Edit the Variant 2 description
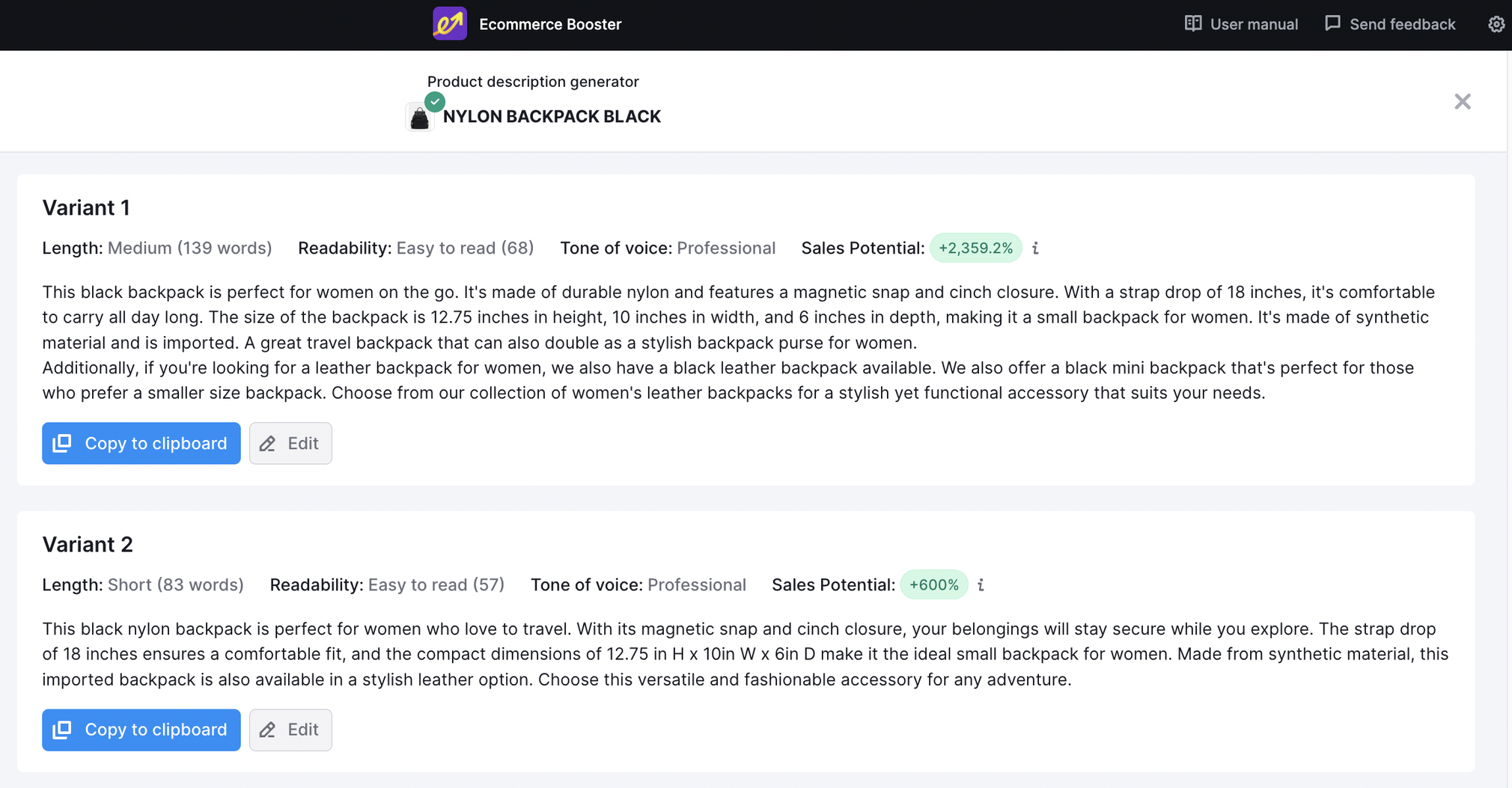The width and height of the screenshot is (1512, 788). (290, 730)
